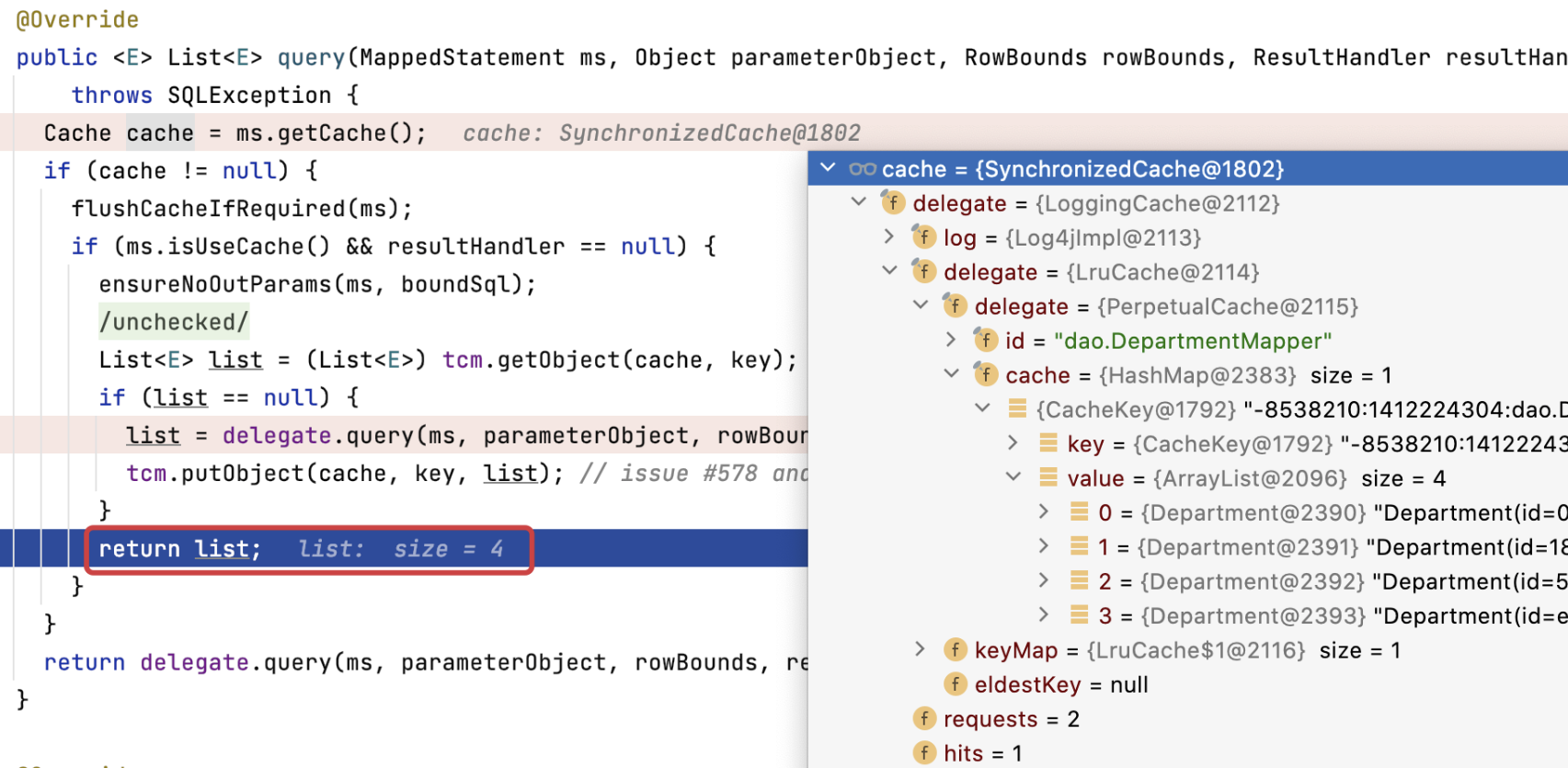The height and width of the screenshot is (768, 1568).
Task: Click field icon of eldestKey
Action: (x=955, y=684)
